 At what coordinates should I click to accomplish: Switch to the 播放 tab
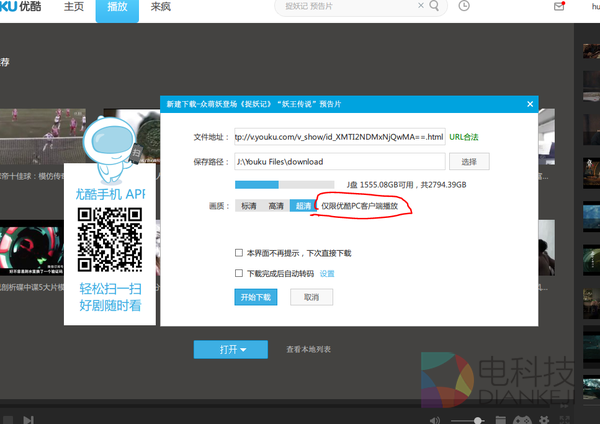(x=117, y=9)
